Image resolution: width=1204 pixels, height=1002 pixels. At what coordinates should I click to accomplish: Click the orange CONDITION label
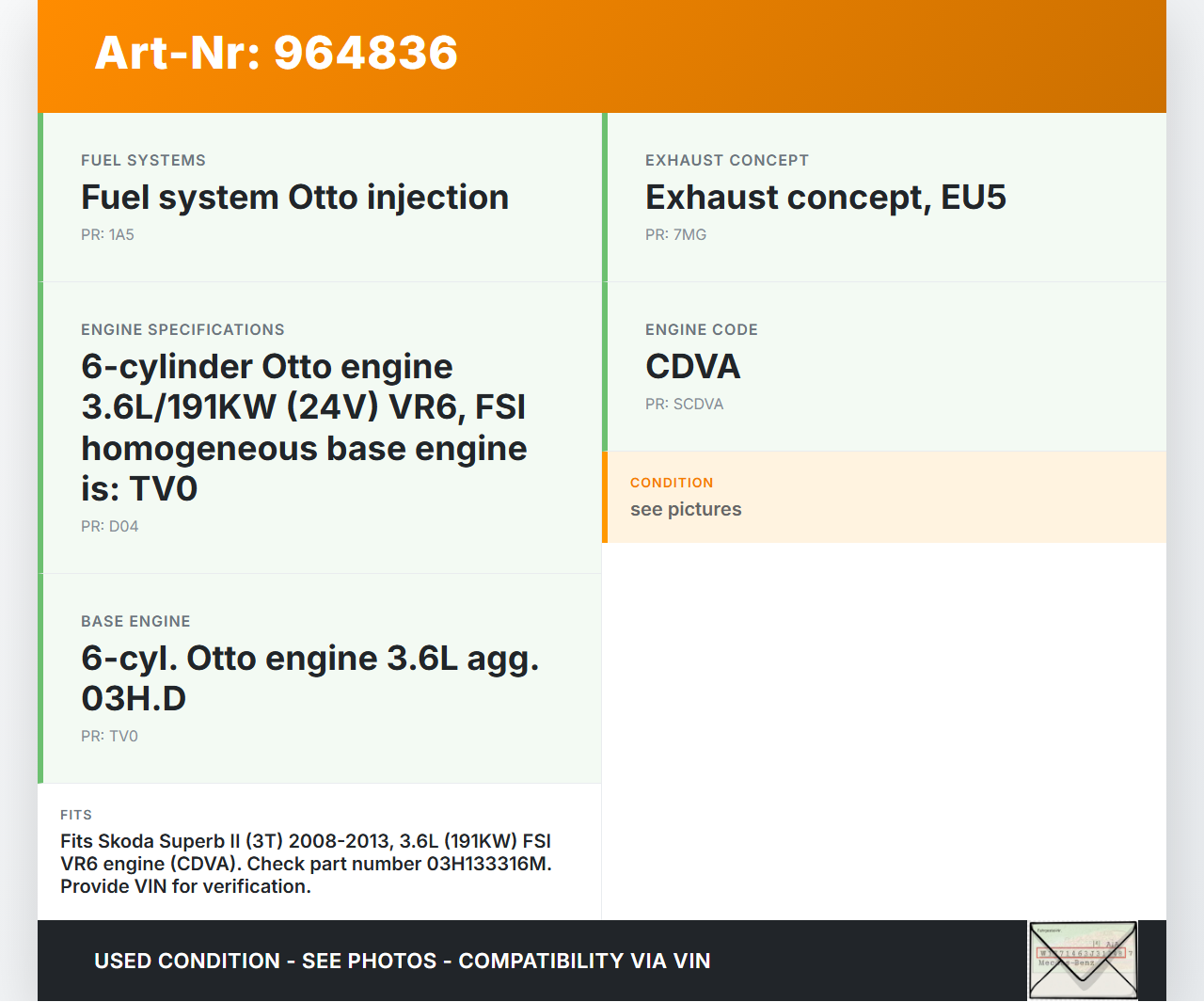click(672, 483)
